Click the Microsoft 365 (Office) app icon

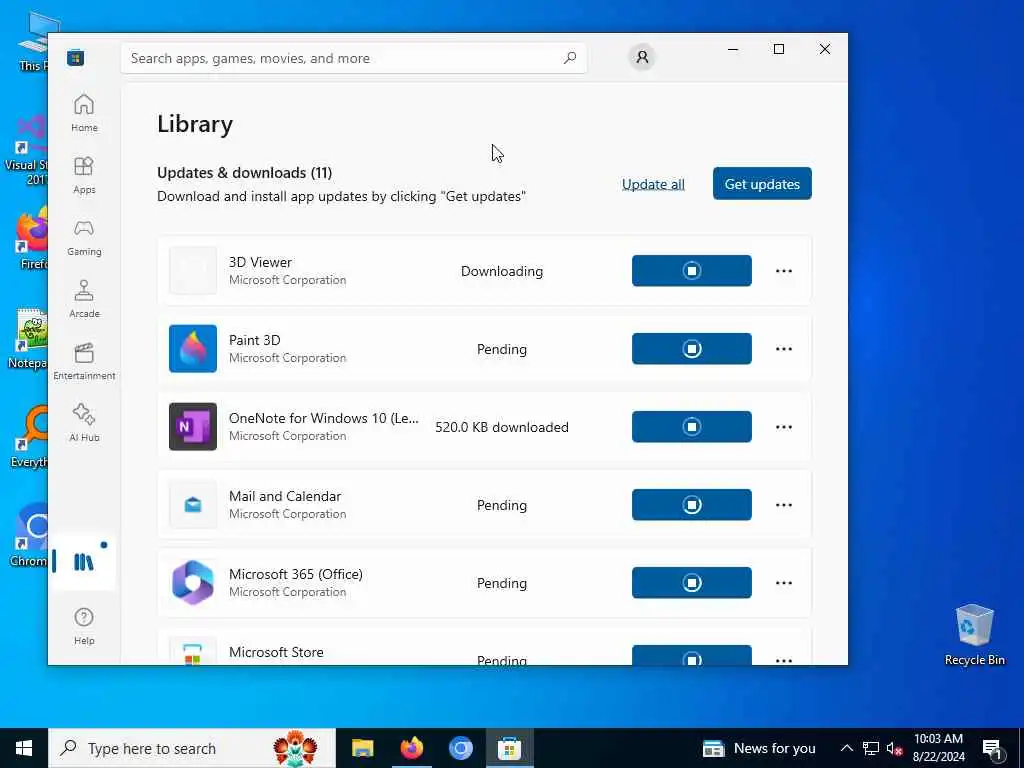[x=193, y=583]
